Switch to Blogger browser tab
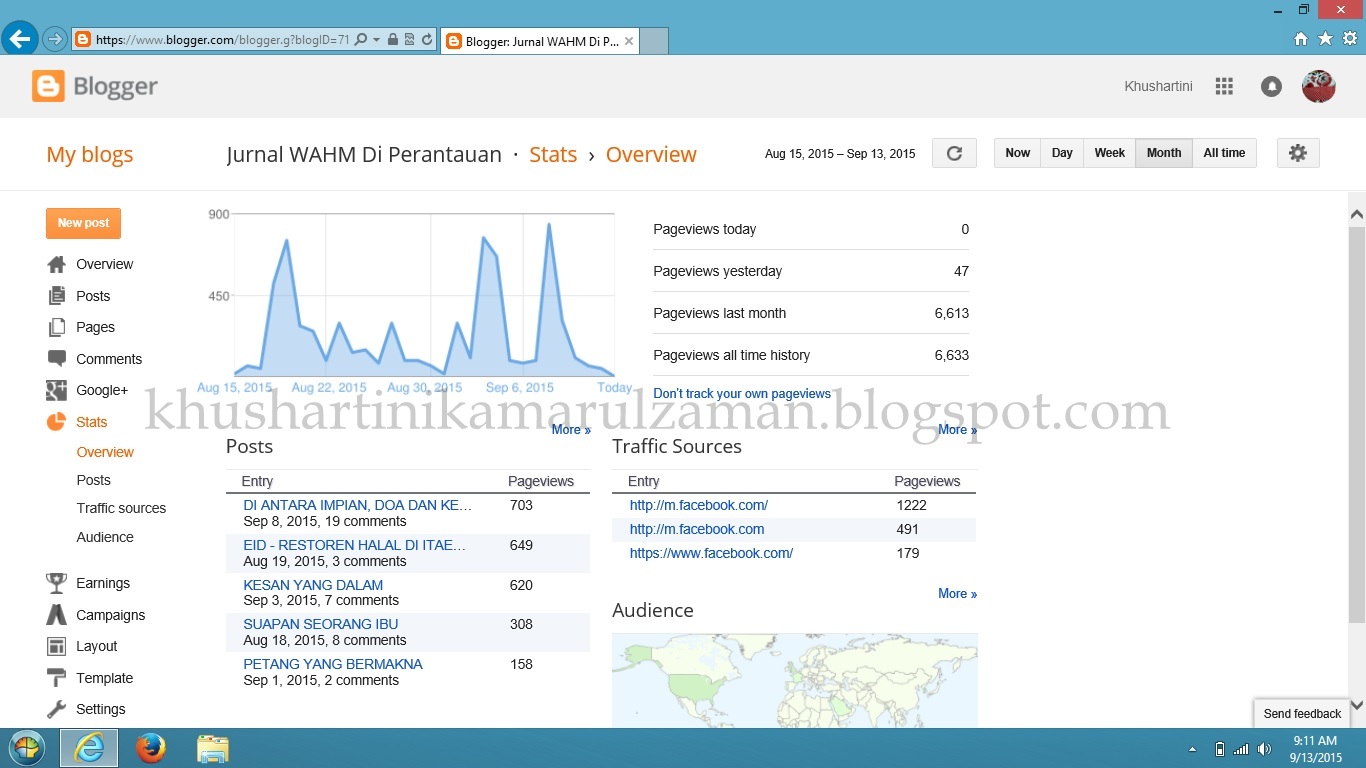 [539, 41]
